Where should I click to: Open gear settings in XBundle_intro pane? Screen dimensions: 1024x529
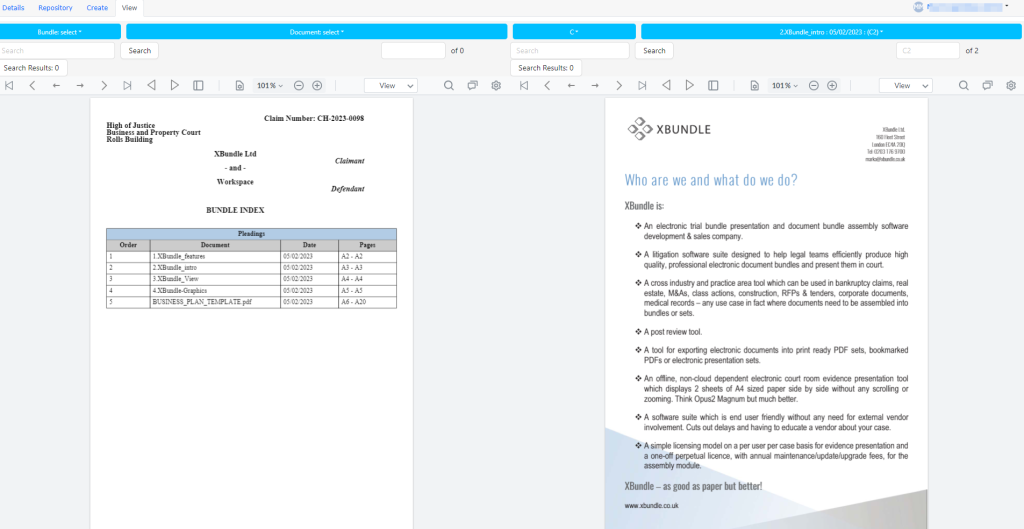pos(1012,86)
